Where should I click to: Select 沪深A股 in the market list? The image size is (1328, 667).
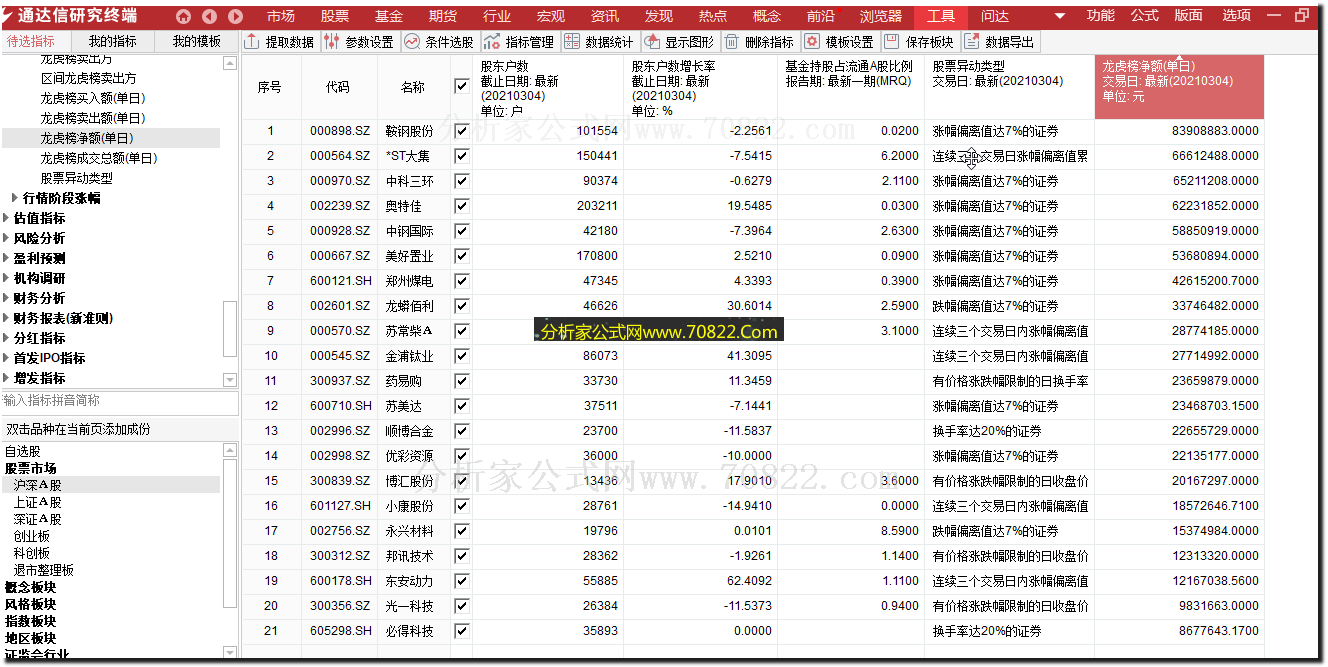(38, 485)
